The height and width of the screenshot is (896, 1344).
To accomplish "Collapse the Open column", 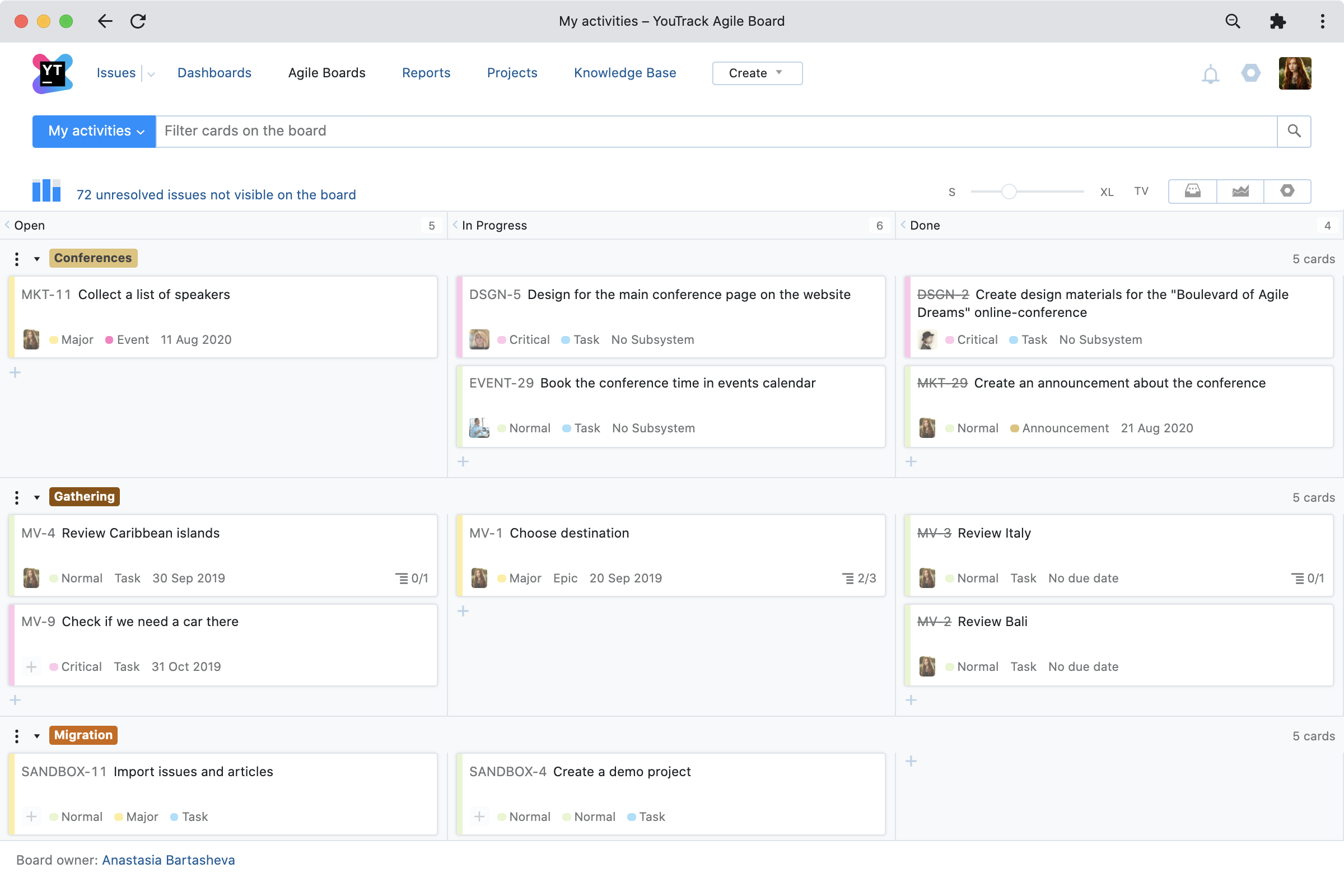I will coord(7,225).
